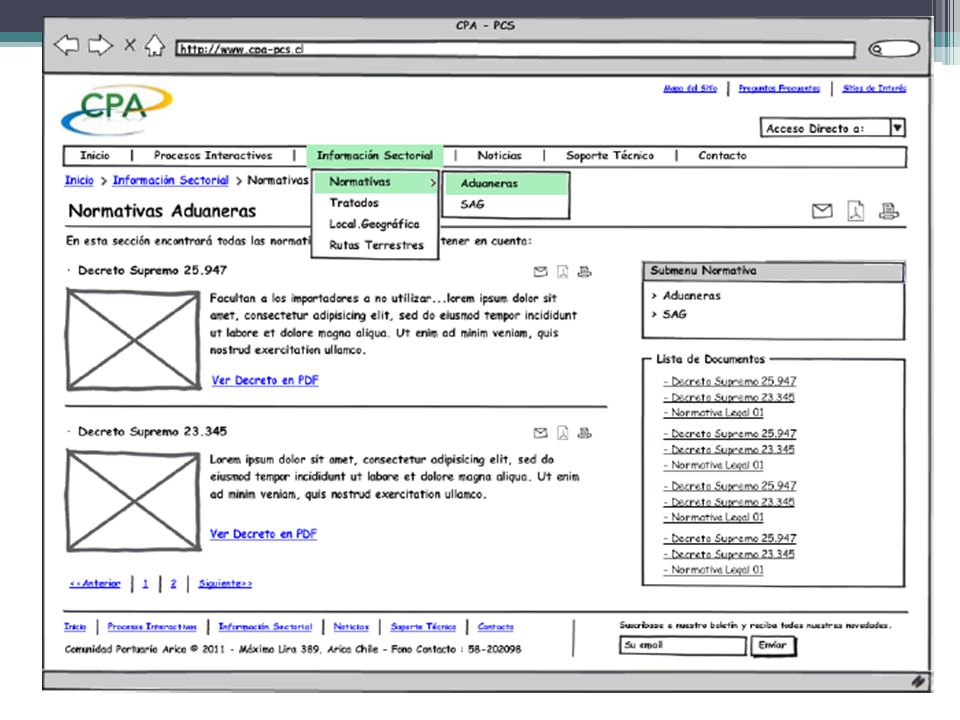The image size is (960, 720).
Task: Choose Aduaneras in the Normativas flyout menu
Action: click(506, 183)
